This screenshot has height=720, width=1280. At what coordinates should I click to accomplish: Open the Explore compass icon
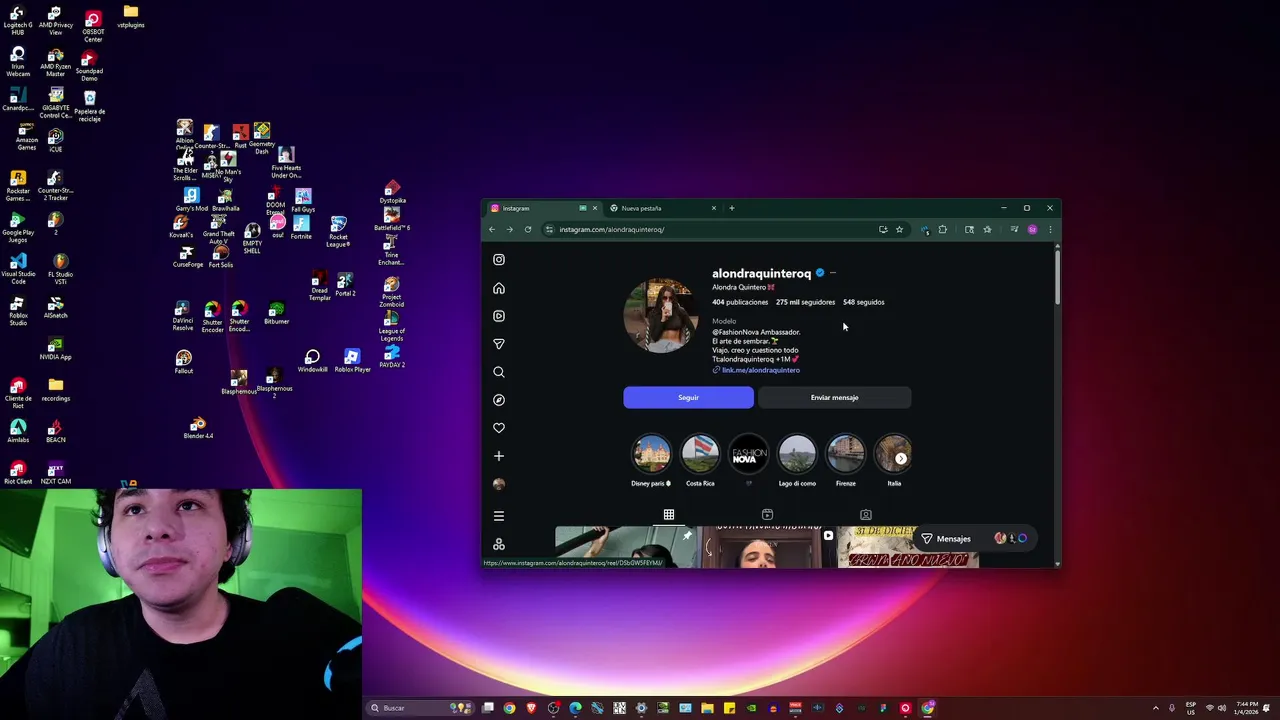pos(499,400)
